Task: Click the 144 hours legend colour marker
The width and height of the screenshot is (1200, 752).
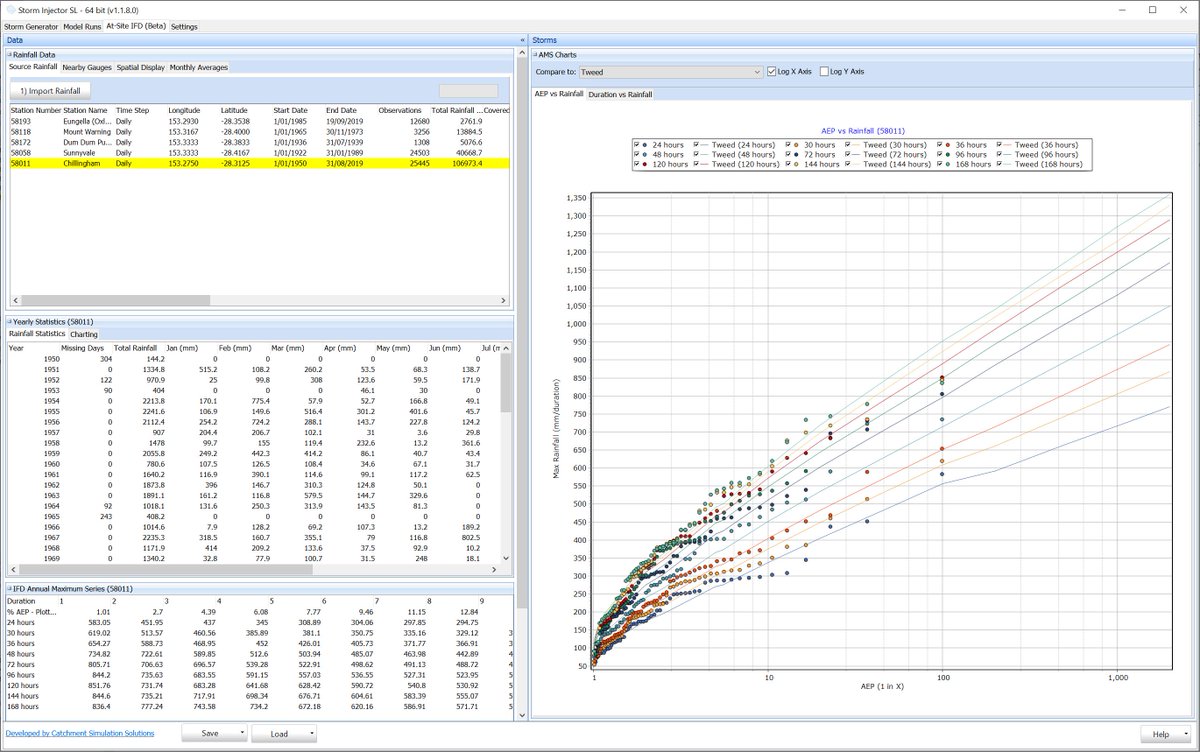Action: click(798, 164)
